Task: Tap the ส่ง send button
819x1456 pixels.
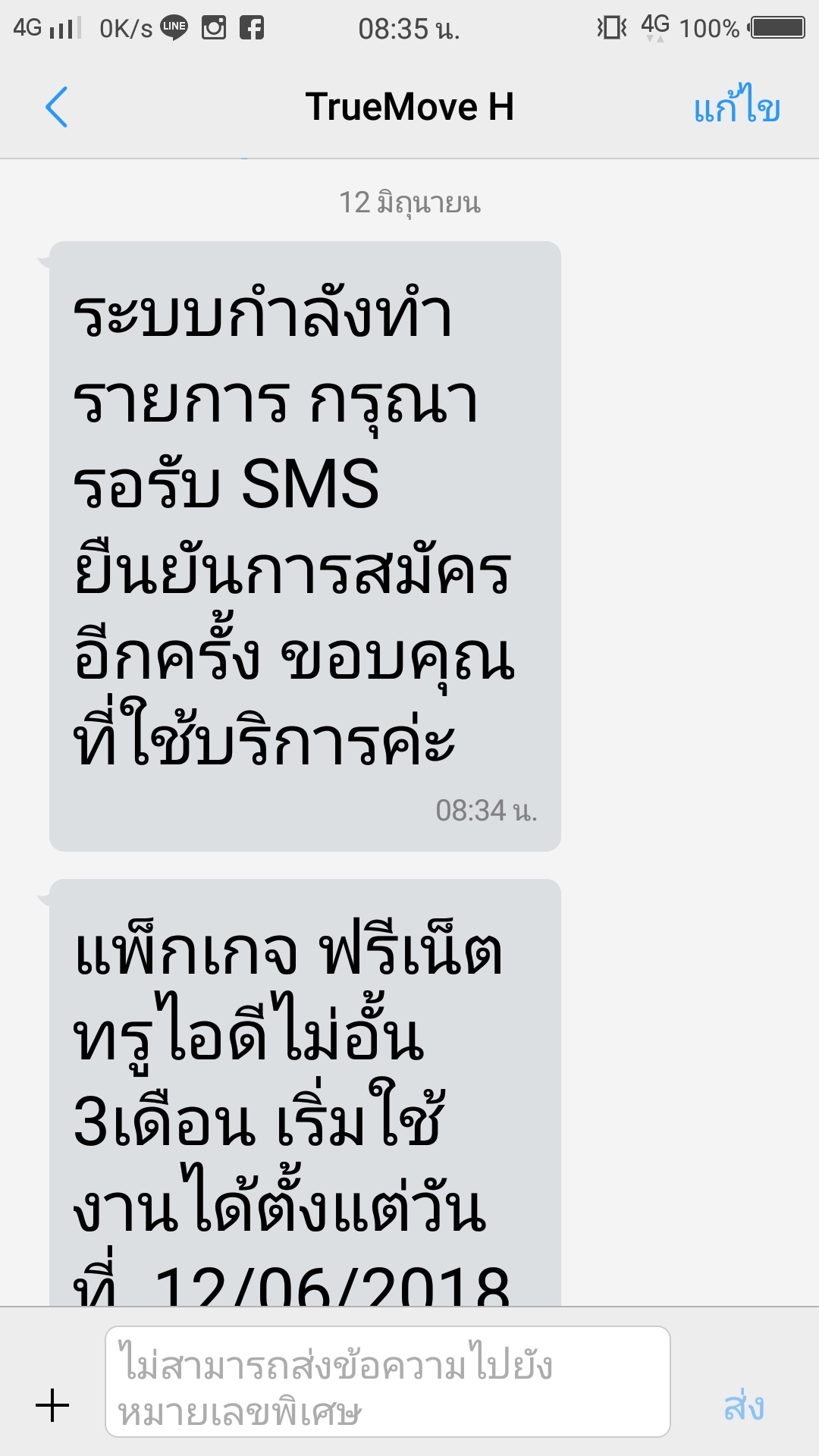Action: [x=744, y=1406]
